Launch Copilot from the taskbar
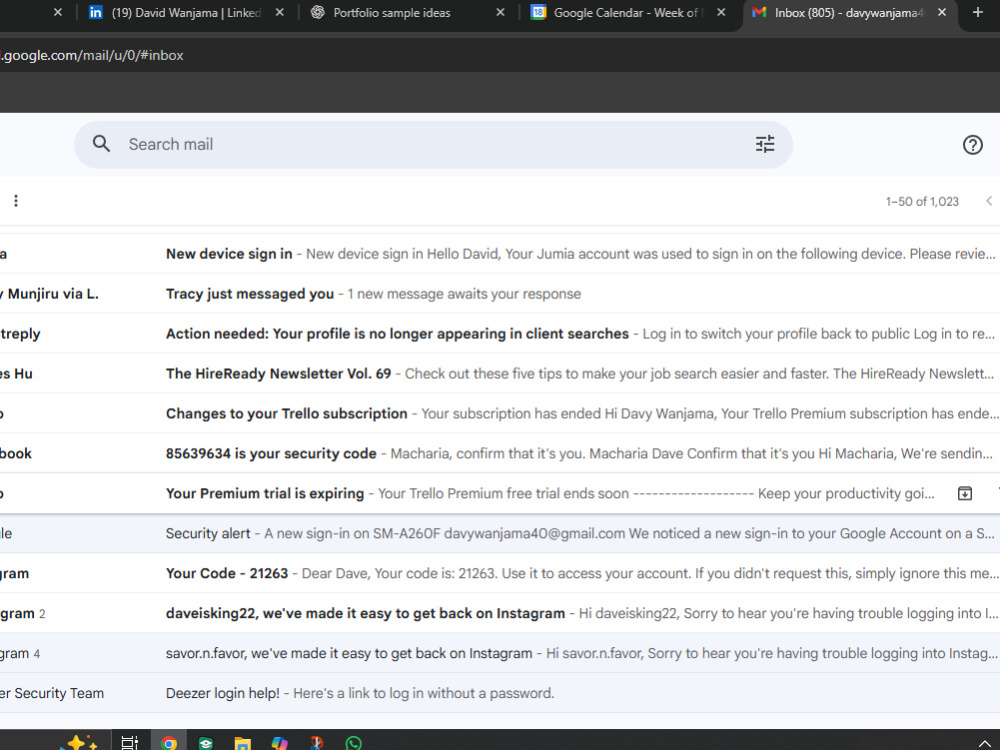Image resolution: width=1000 pixels, height=750 pixels. click(279, 744)
